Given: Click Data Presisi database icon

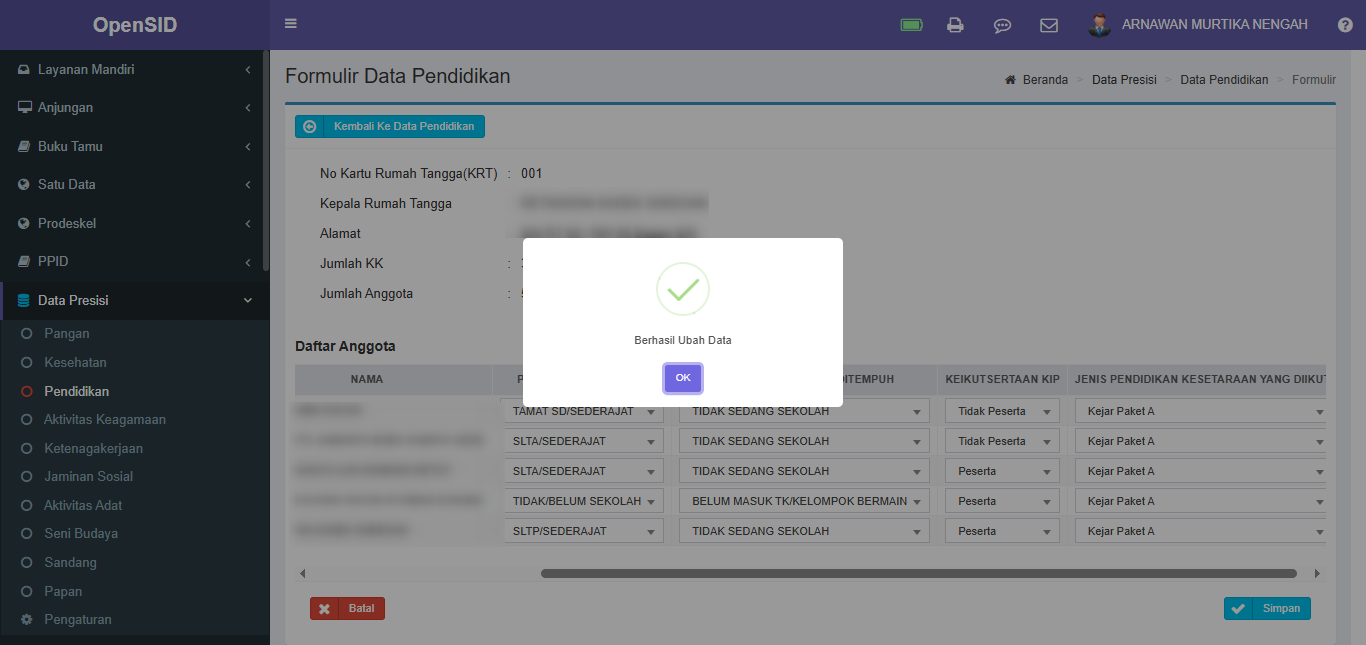Looking at the screenshot, I should click(x=24, y=300).
